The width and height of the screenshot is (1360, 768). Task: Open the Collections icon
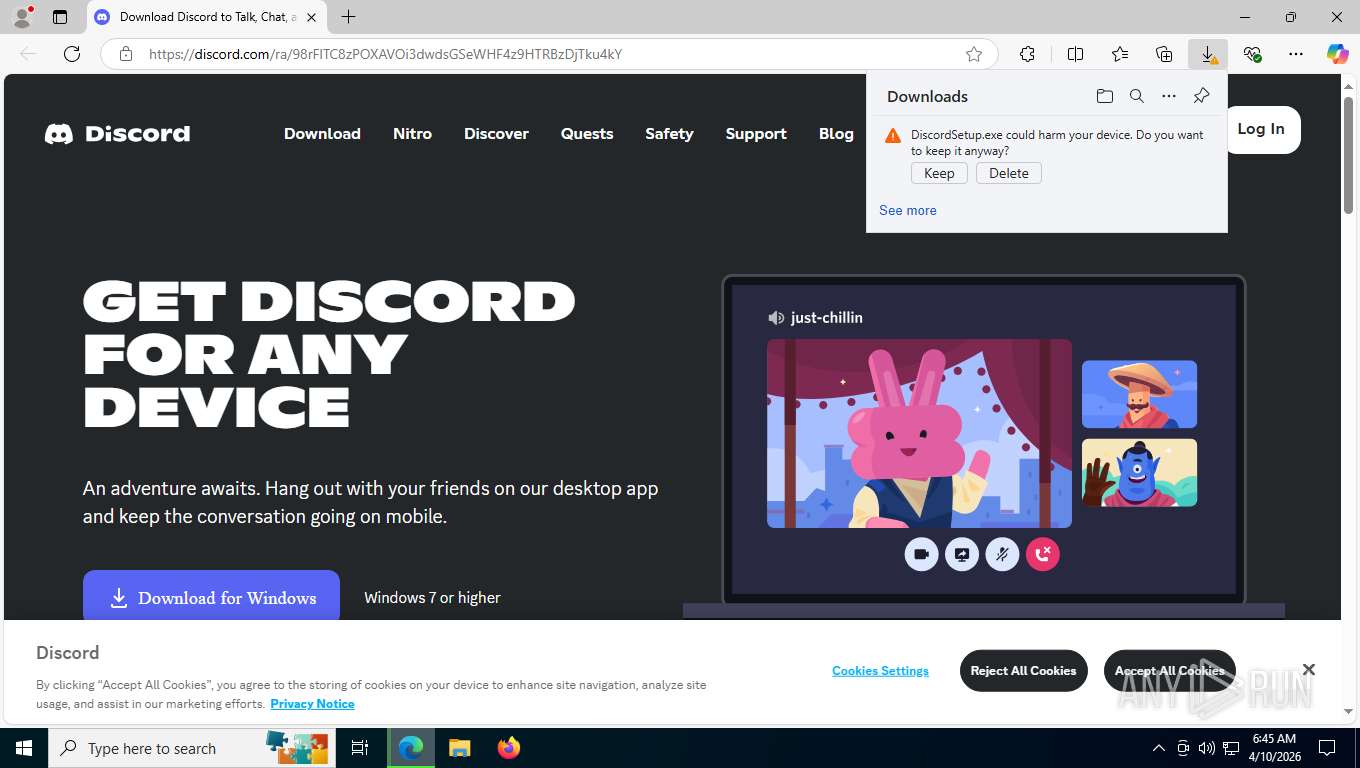point(1164,54)
